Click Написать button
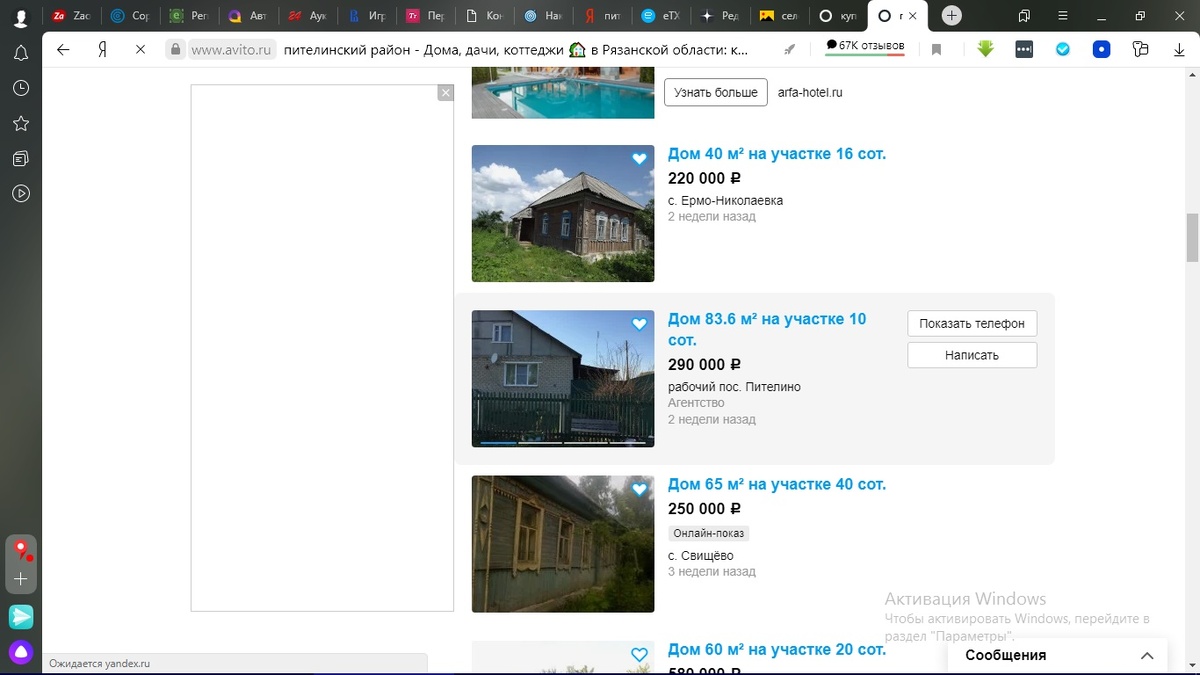Image resolution: width=1200 pixels, height=675 pixels. coord(972,355)
